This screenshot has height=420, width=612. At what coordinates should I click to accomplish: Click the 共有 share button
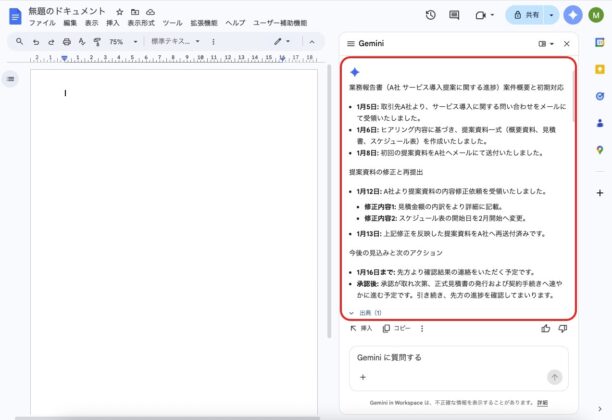tap(526, 15)
